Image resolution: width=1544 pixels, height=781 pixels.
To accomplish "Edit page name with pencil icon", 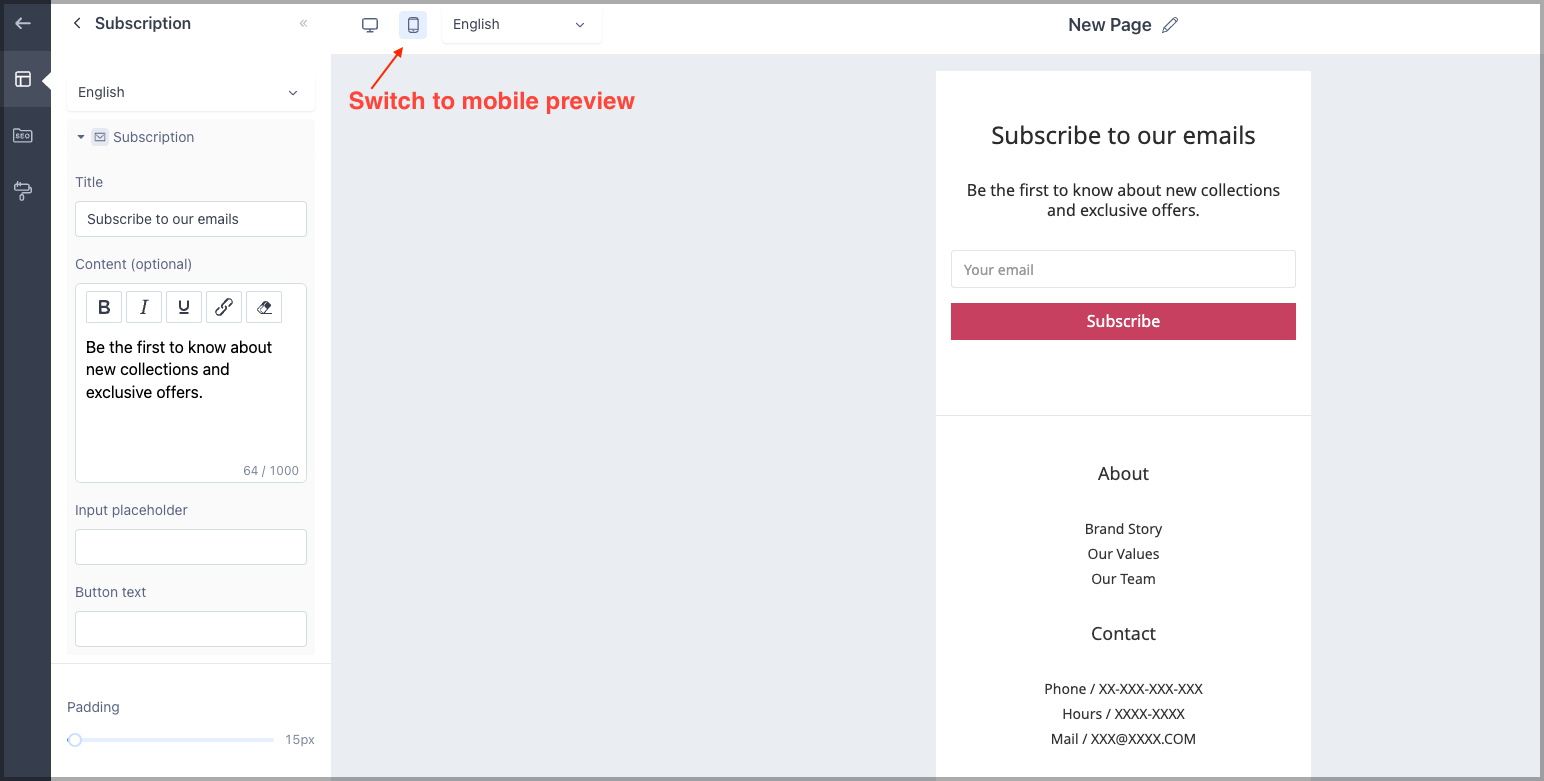I will 1170,25.
